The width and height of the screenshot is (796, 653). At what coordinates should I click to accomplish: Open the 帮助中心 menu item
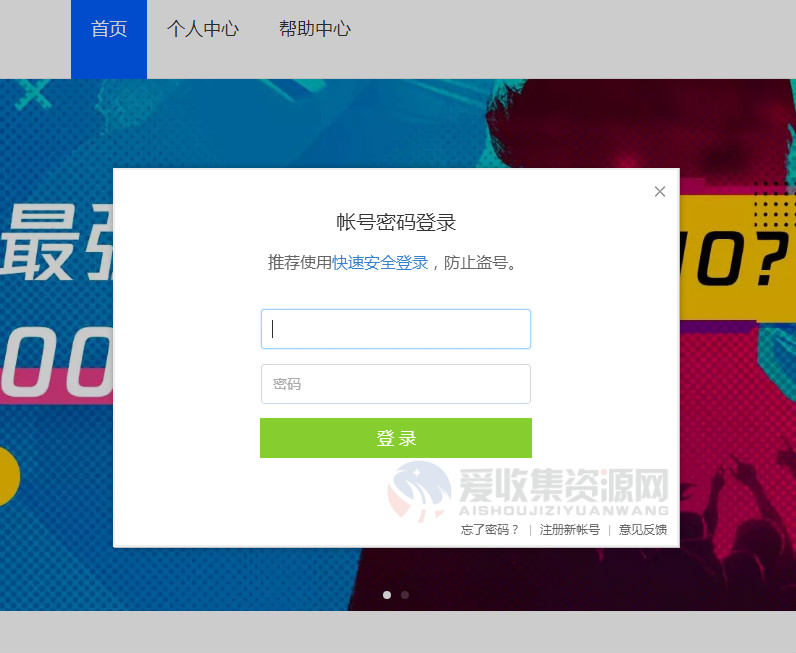(x=314, y=29)
